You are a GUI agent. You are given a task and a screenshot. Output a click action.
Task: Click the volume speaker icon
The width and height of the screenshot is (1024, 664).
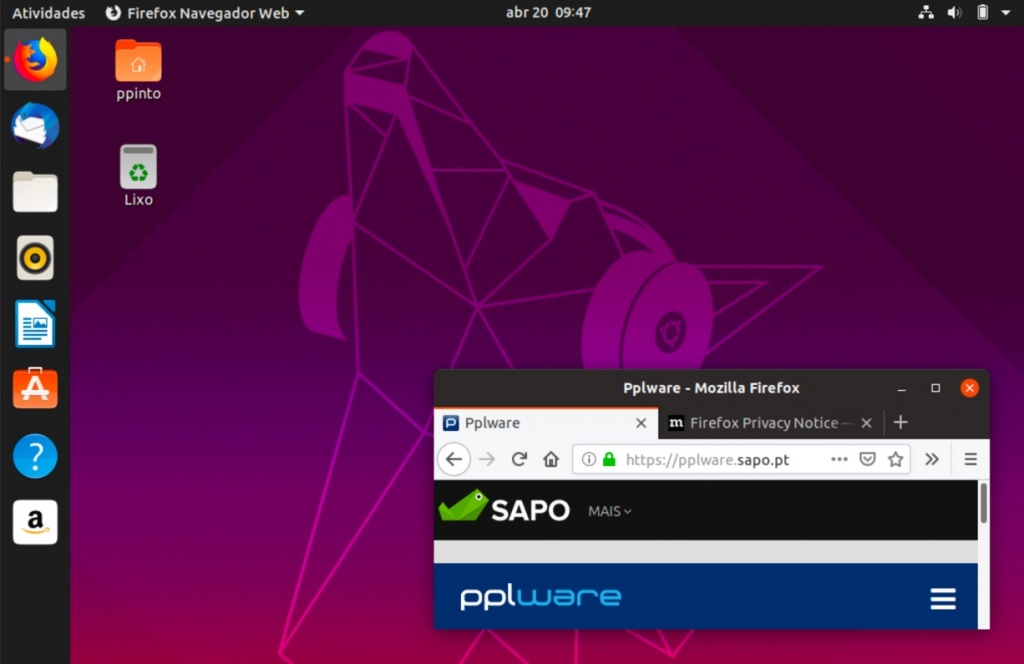(954, 12)
